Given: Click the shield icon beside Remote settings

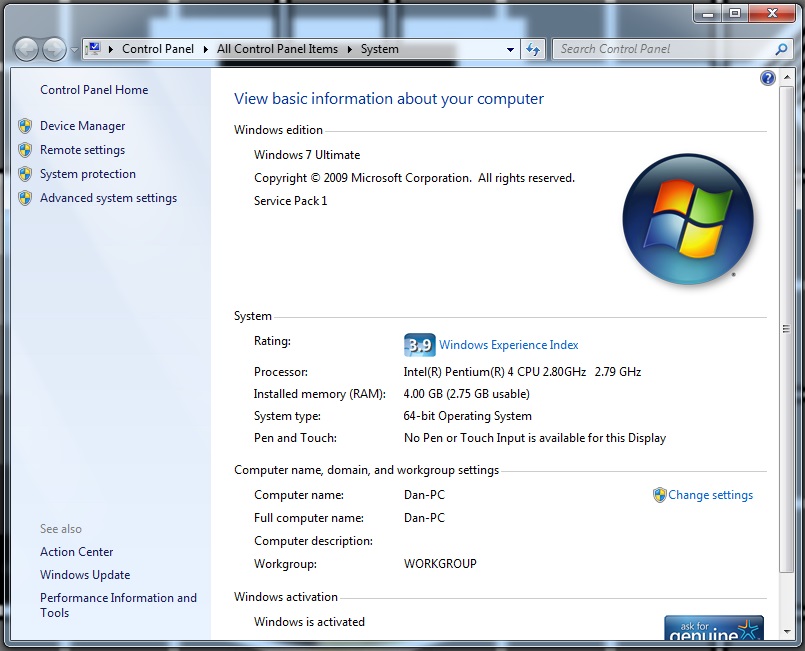Looking at the screenshot, I should pyautogui.click(x=25, y=150).
